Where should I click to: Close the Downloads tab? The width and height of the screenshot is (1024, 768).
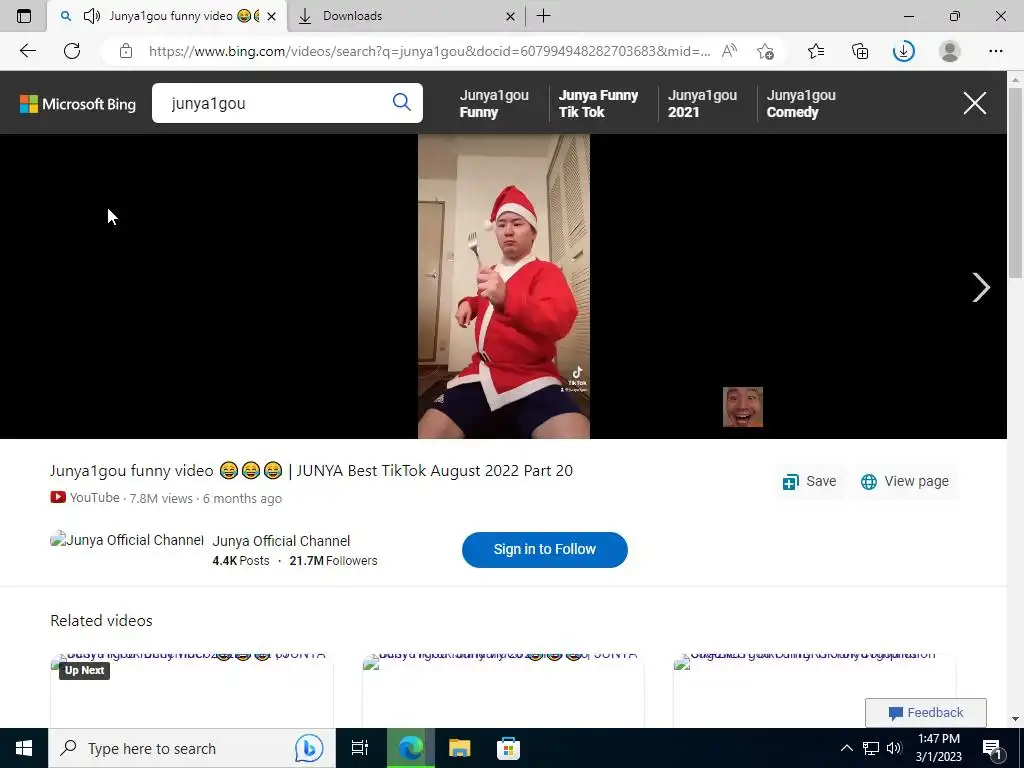coord(511,16)
